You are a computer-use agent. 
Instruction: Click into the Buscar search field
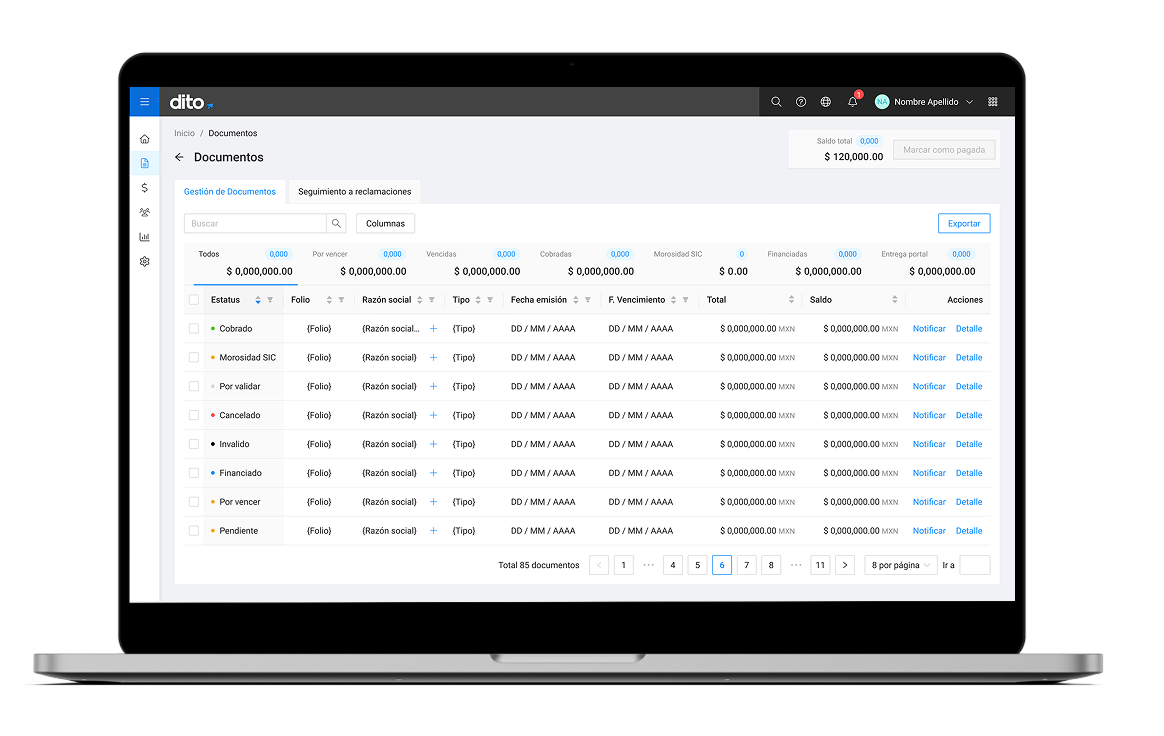[255, 224]
